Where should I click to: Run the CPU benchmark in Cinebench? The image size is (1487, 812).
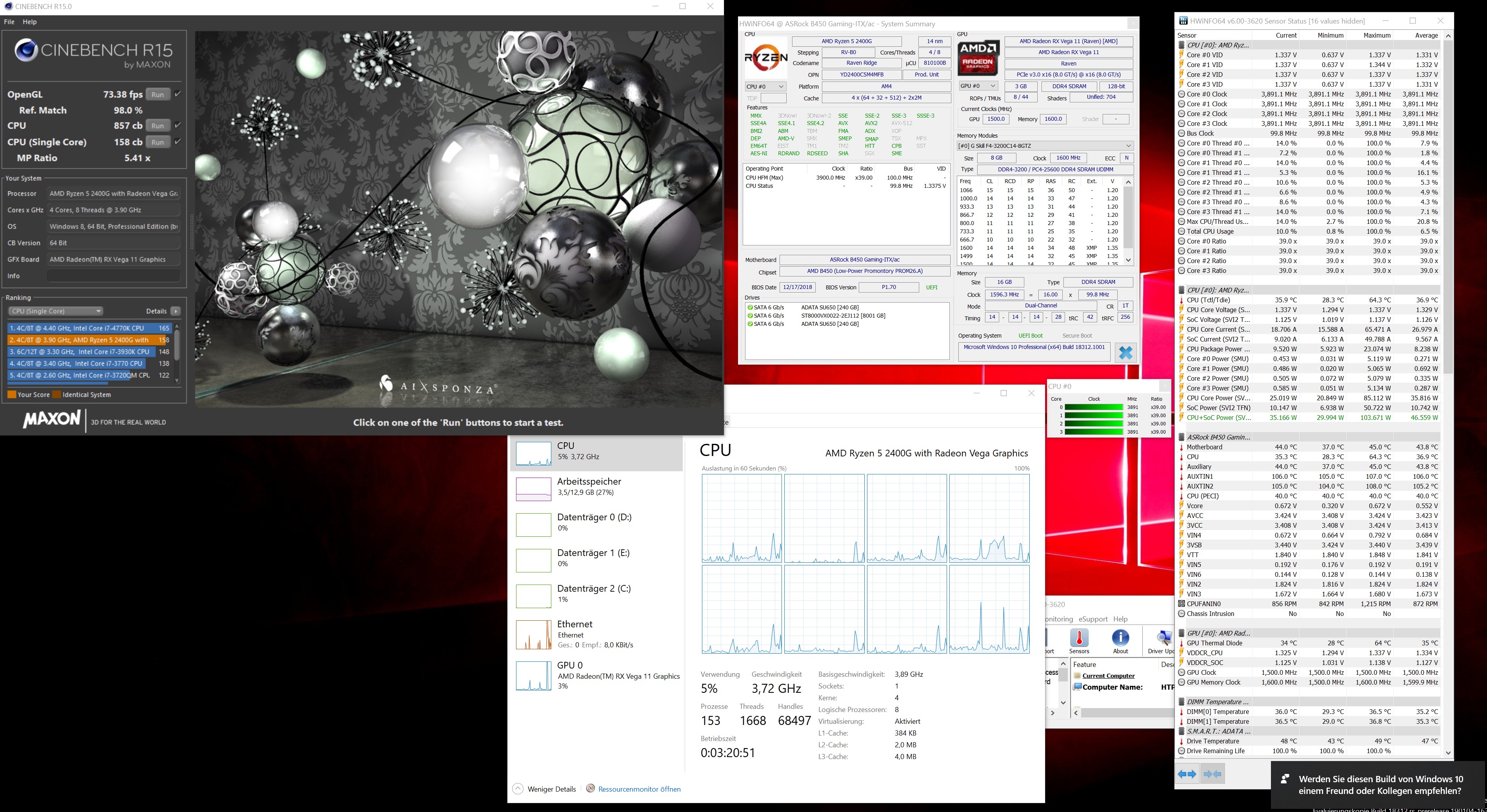click(158, 126)
